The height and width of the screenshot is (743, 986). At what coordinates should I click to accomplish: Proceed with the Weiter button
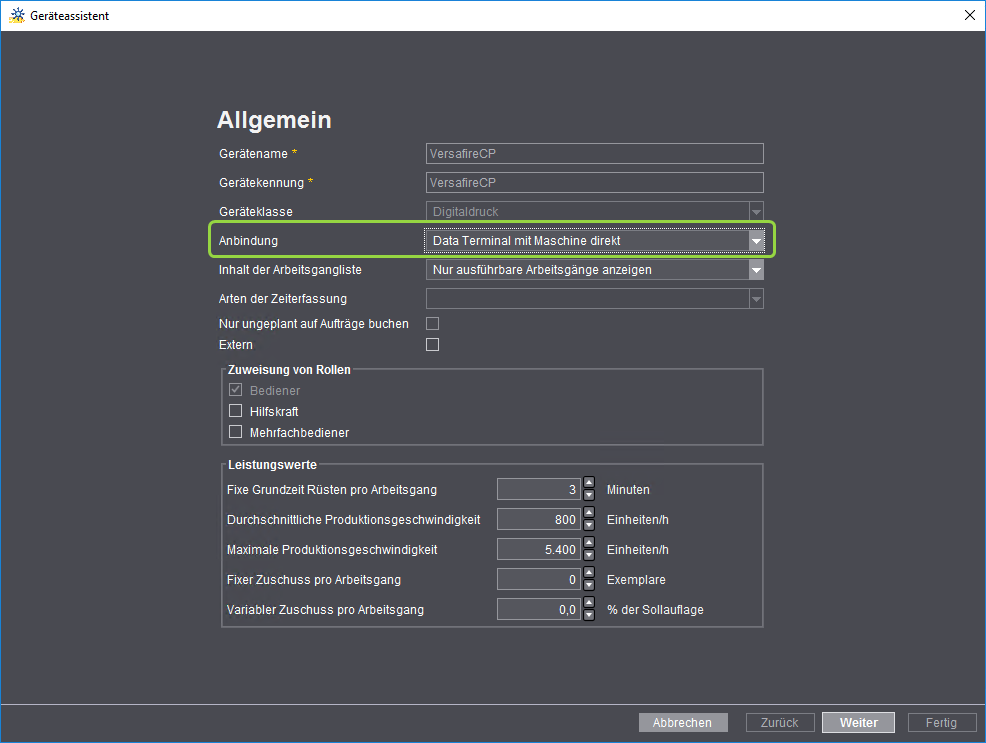tap(858, 722)
